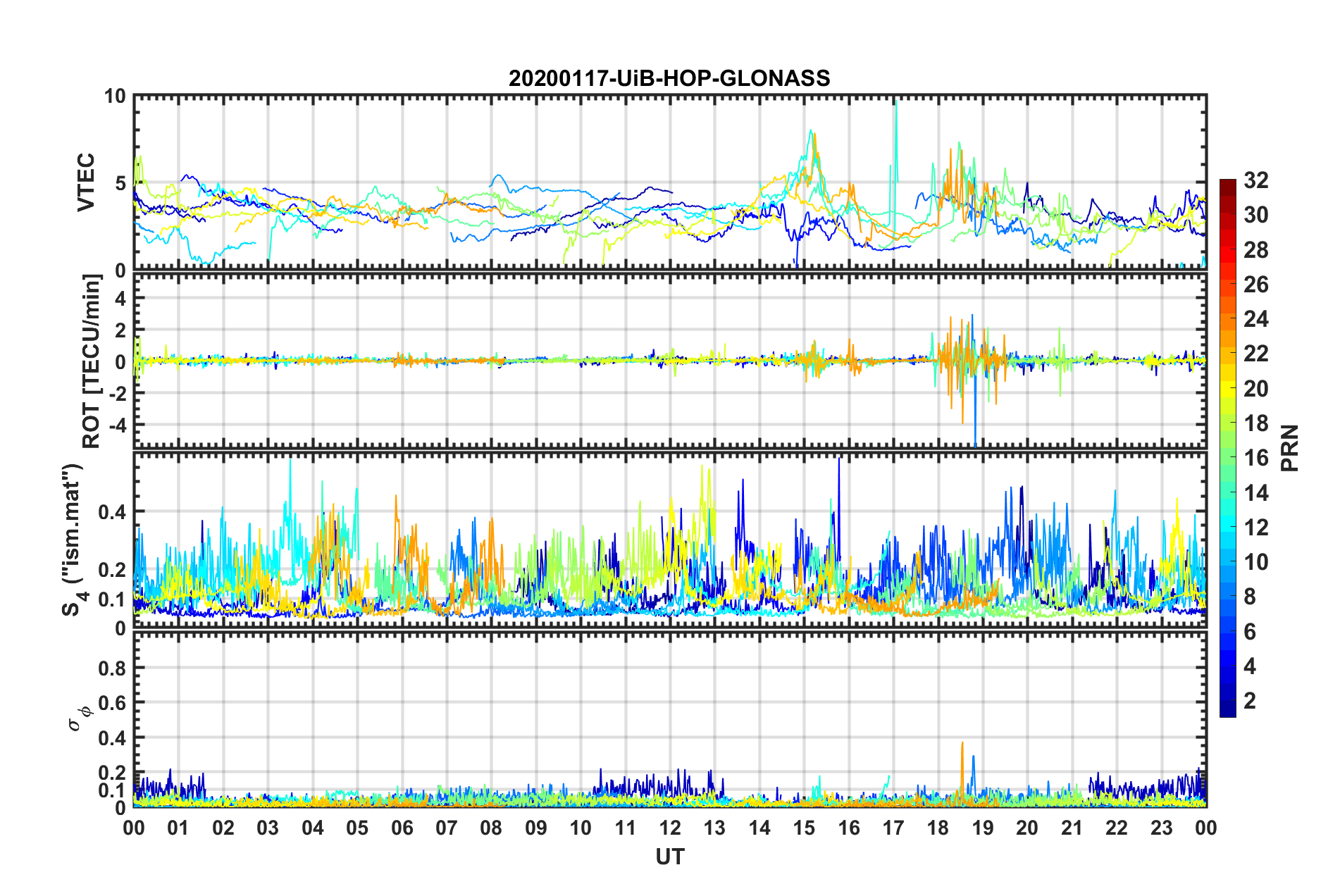Click the VTEC axis label
The width and height of the screenshot is (1340, 896).
pyautogui.click(x=86, y=182)
